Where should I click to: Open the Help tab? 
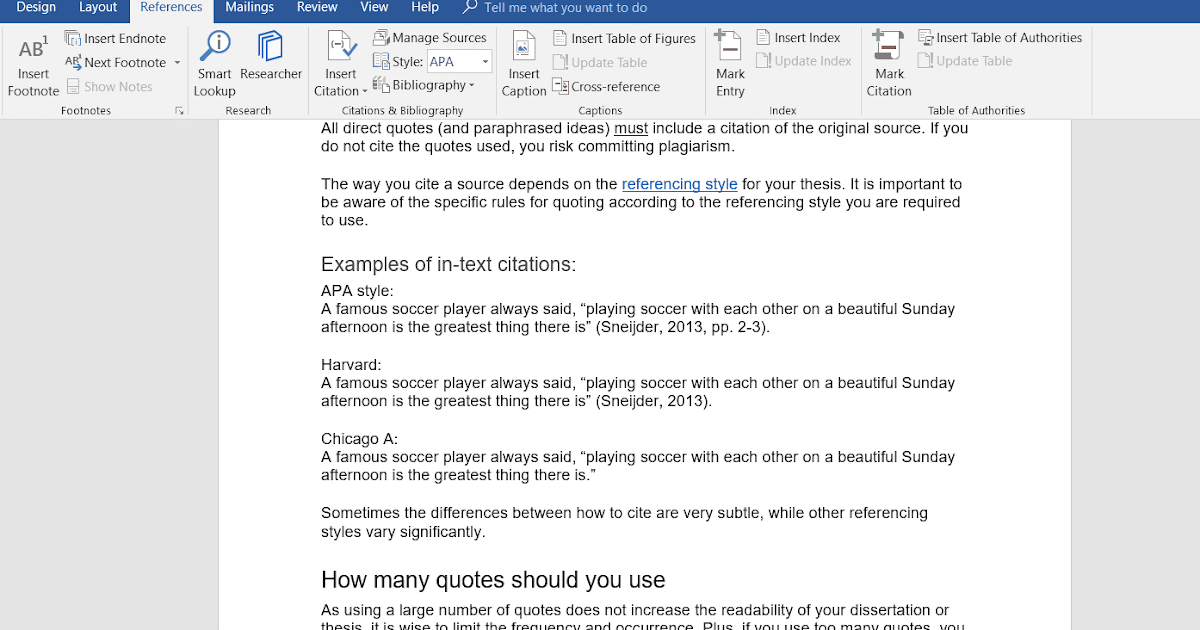(425, 7)
